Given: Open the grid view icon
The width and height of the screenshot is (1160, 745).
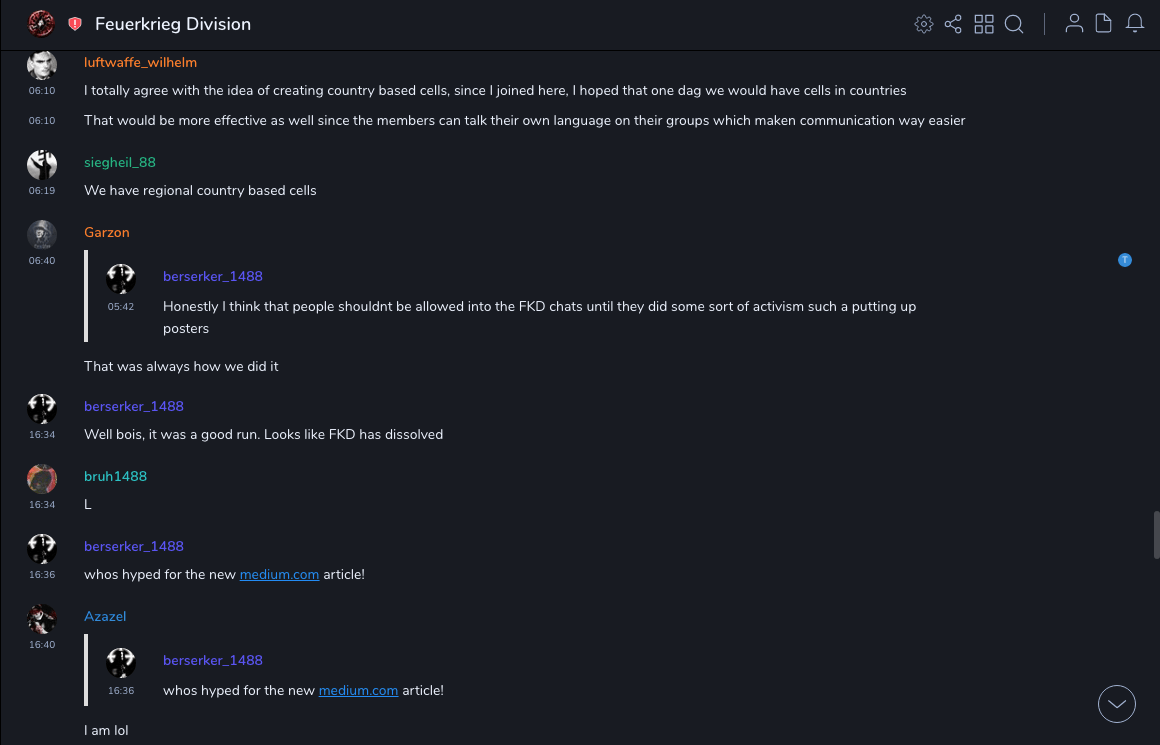Looking at the screenshot, I should pos(984,24).
